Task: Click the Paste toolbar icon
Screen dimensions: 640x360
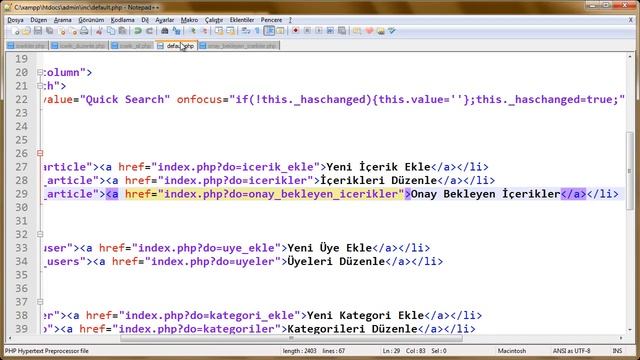Action: (x=122, y=31)
